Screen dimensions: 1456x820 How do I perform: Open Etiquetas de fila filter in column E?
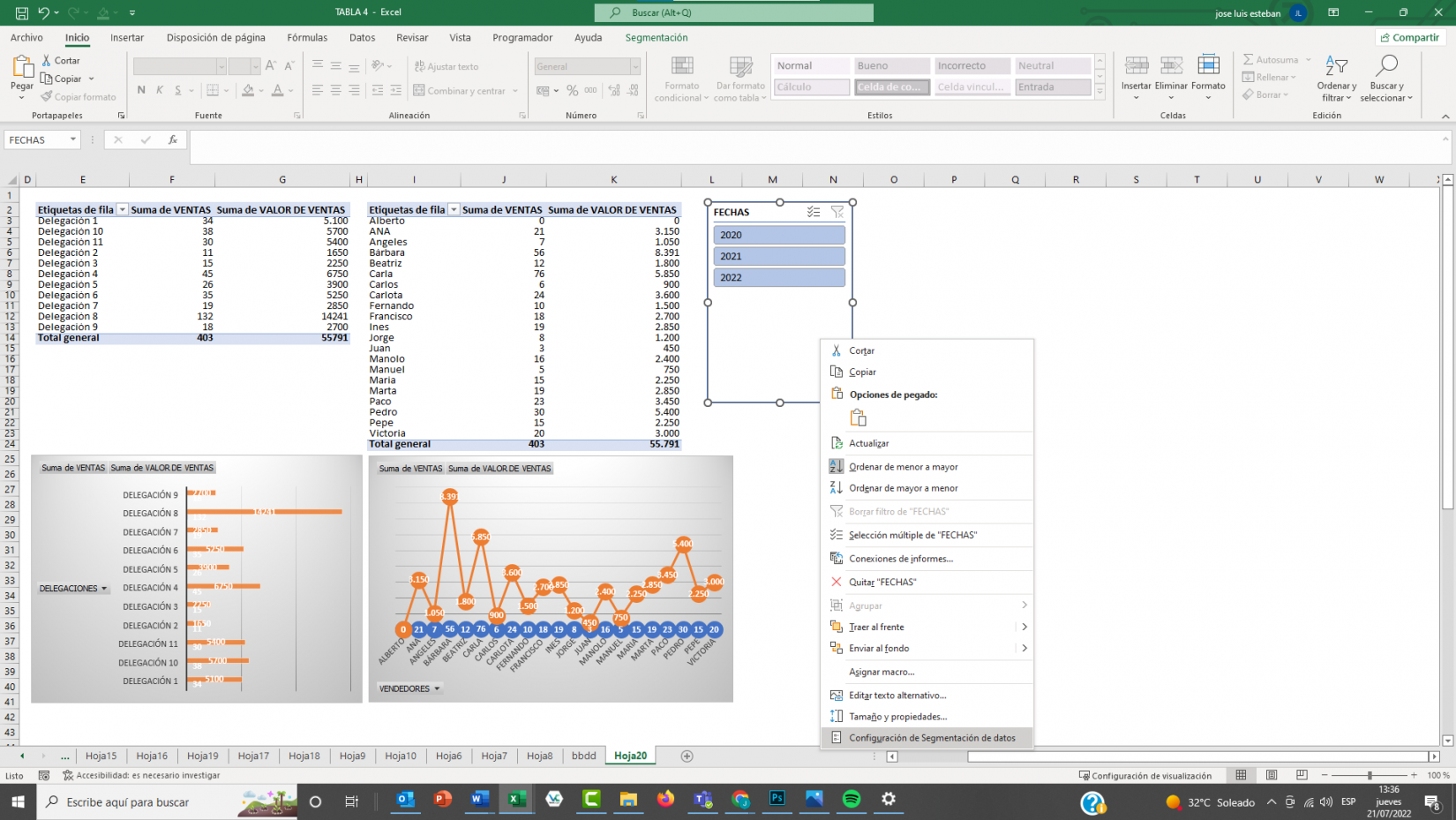[123, 210]
